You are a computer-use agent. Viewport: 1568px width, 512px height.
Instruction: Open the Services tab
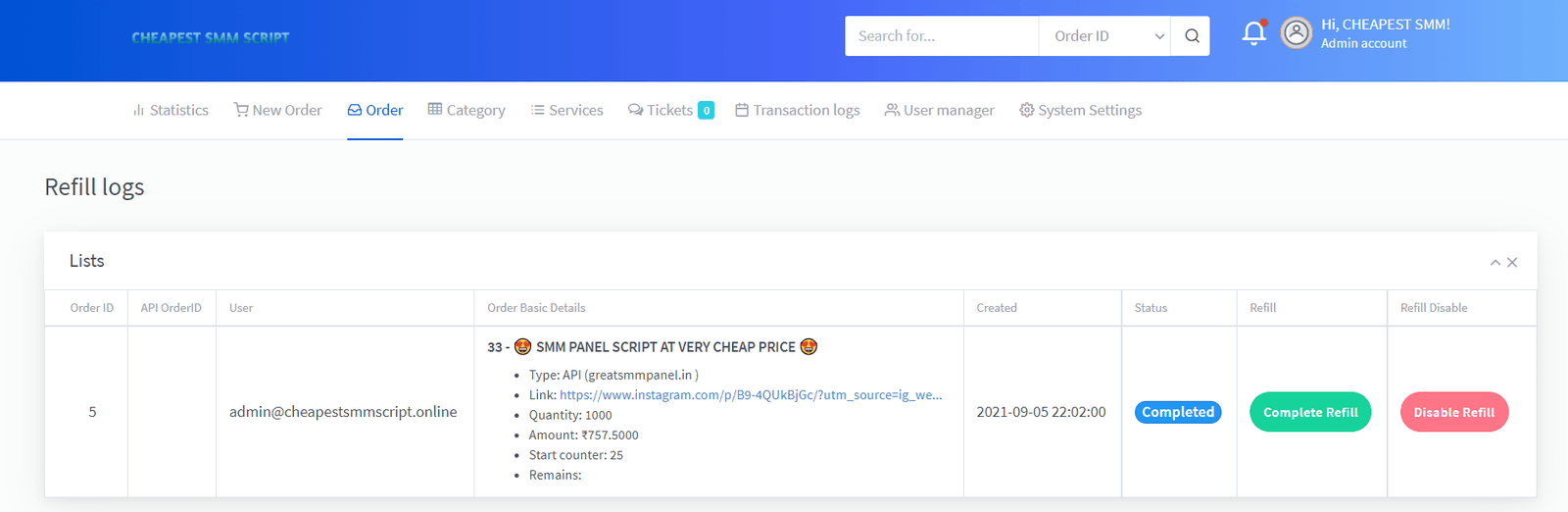coord(567,111)
